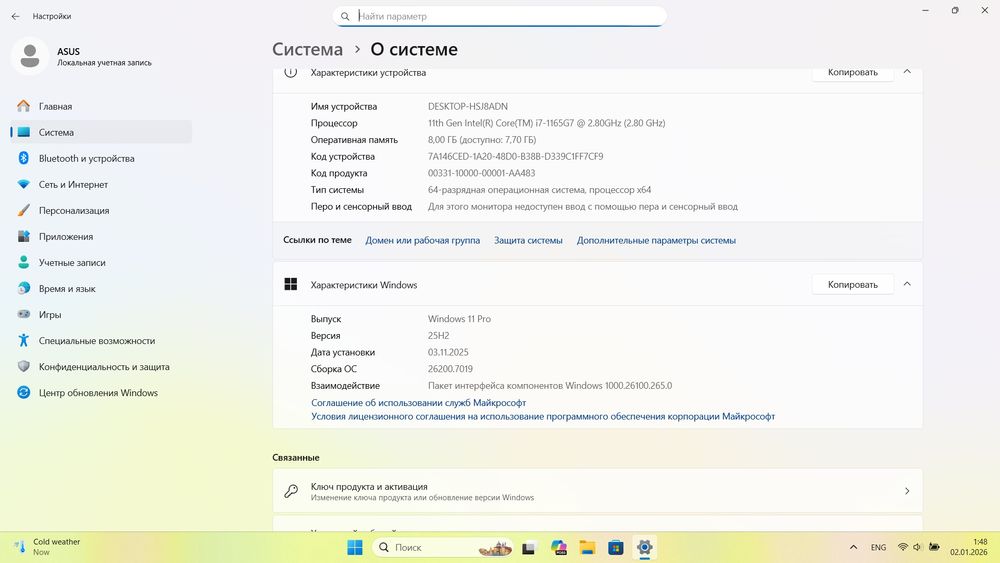Go back using the arrow next to Настройки

(x=15, y=16)
